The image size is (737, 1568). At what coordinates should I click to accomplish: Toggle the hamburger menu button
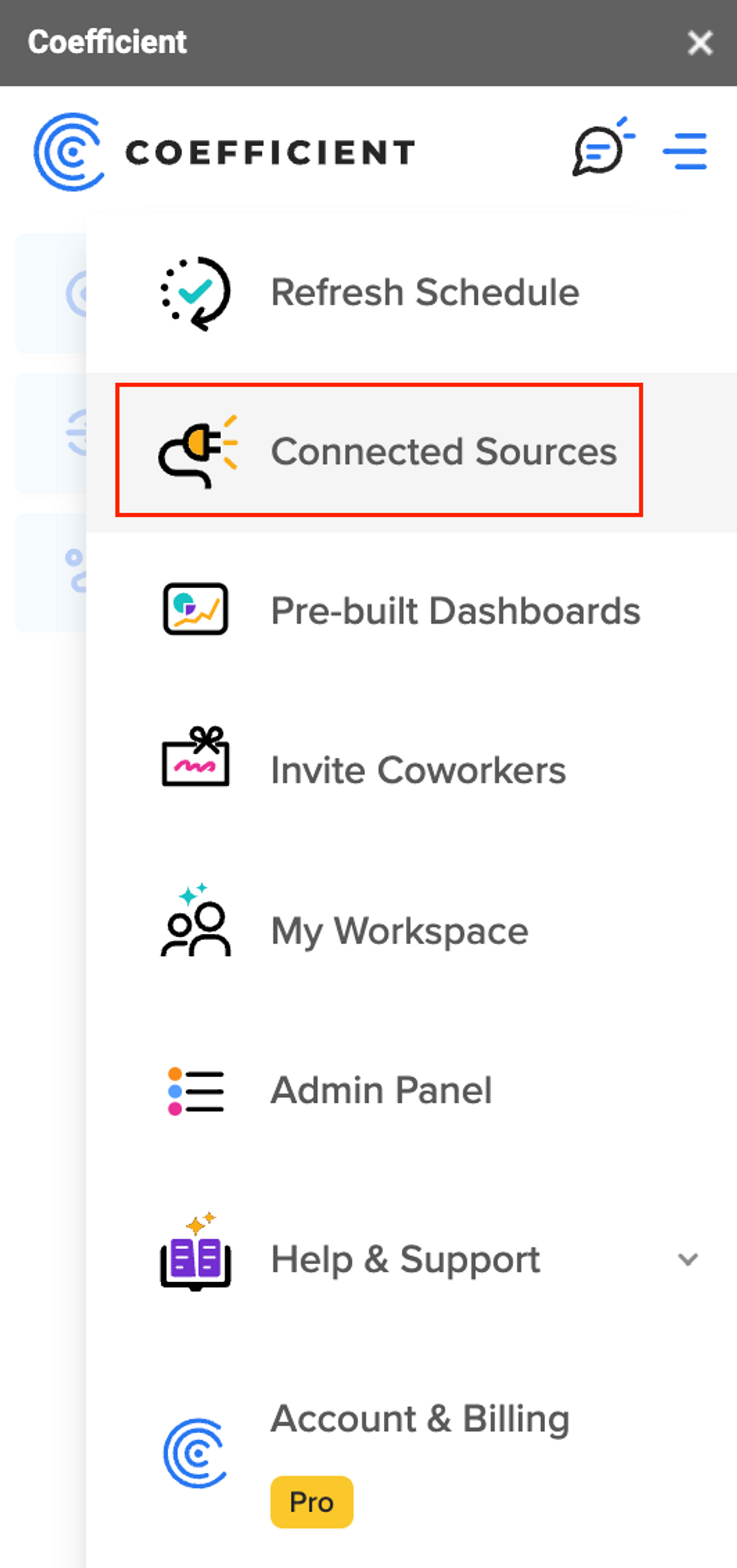685,151
